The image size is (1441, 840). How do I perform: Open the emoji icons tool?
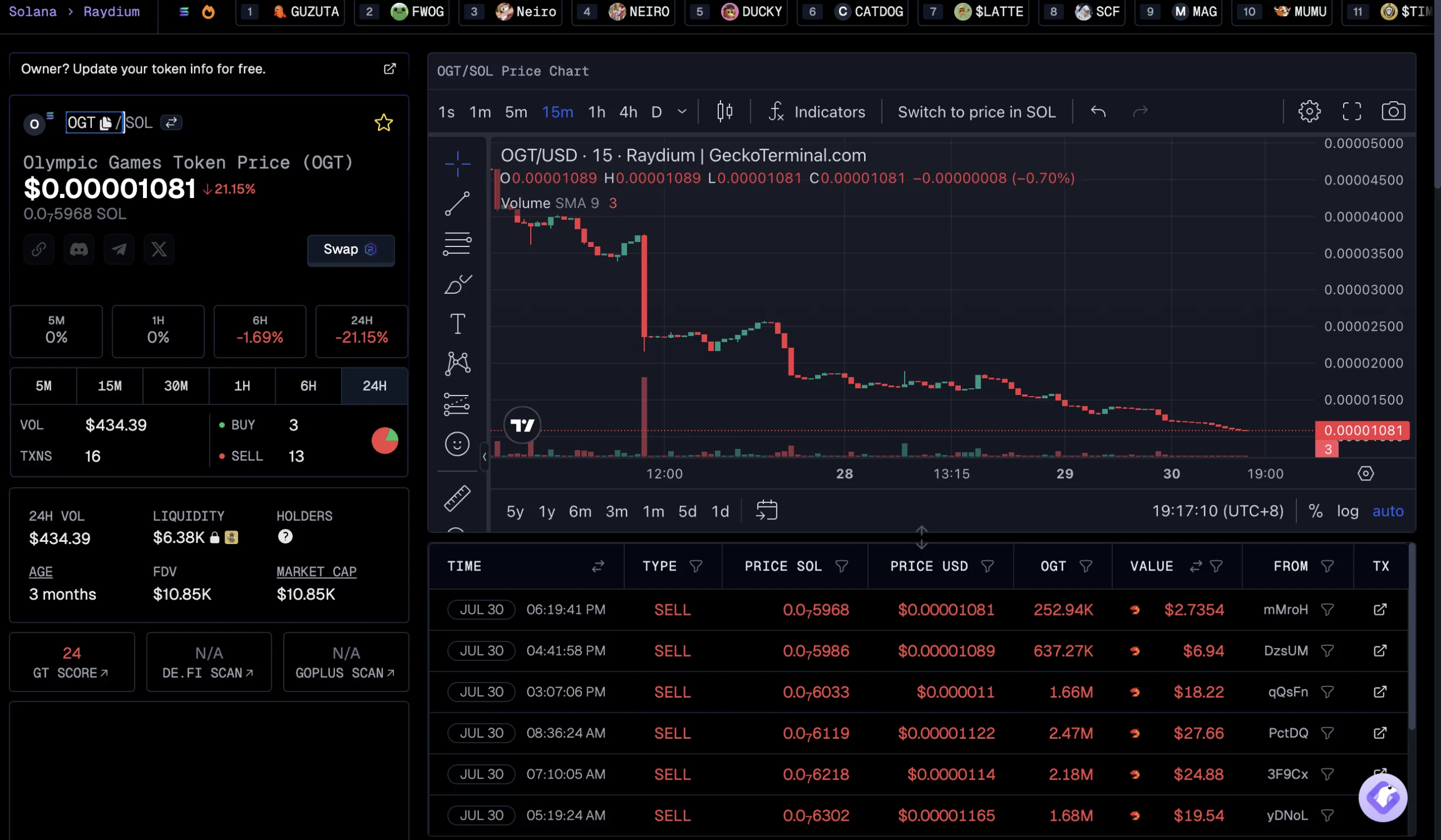pyautogui.click(x=458, y=444)
